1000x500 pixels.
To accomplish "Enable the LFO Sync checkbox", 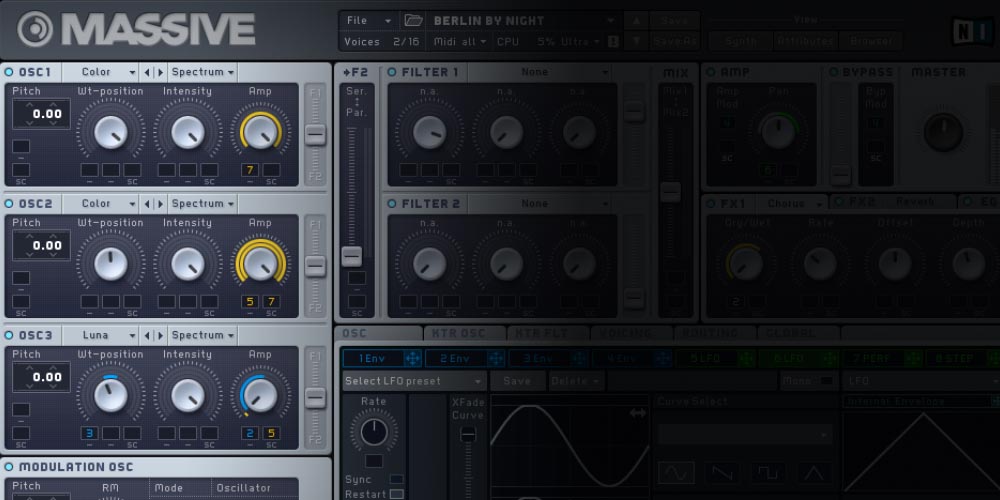I will point(397,480).
